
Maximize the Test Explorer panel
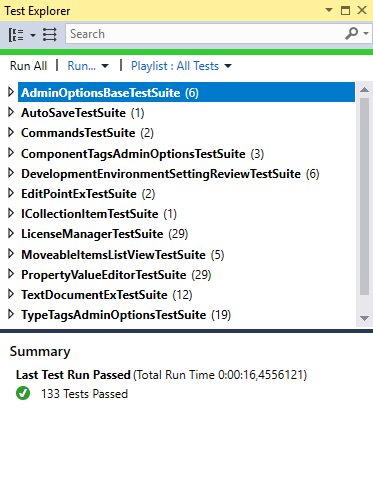click(345, 10)
